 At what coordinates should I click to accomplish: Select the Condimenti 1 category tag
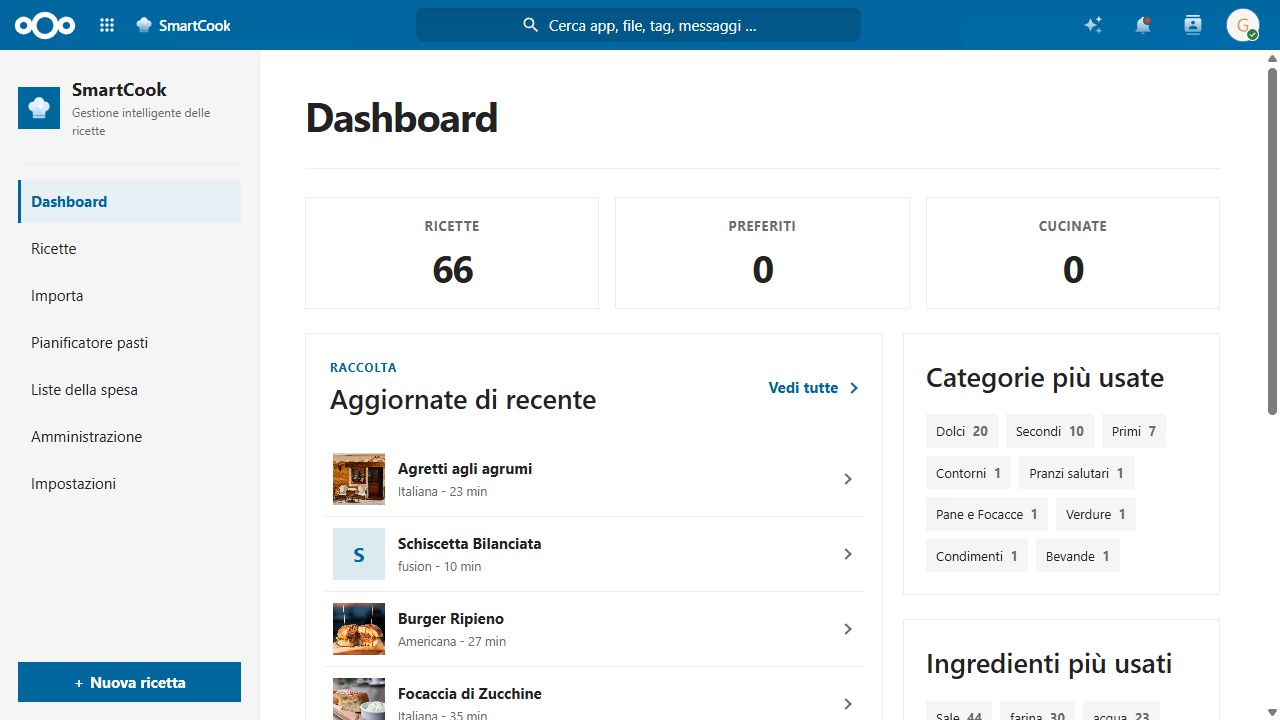pyautogui.click(x=977, y=556)
